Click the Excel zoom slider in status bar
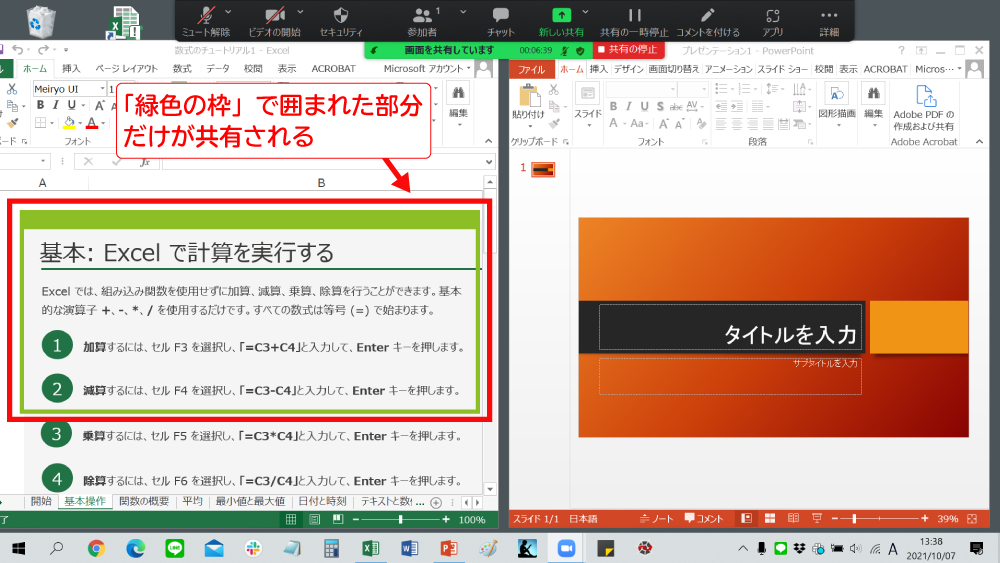Viewport: 1000px width, 563px height. (401, 520)
